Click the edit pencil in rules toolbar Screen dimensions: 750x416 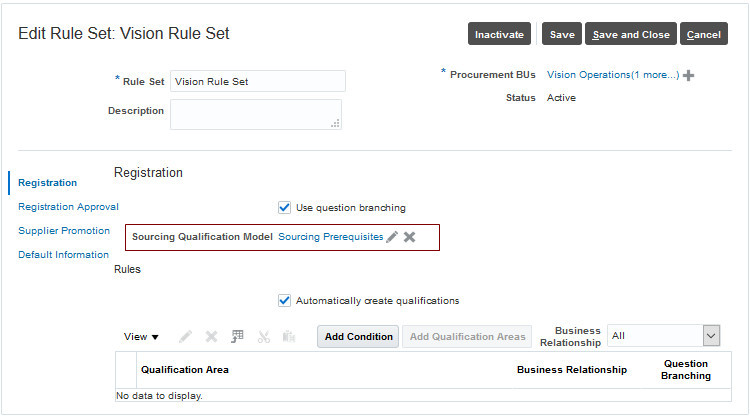point(185,337)
